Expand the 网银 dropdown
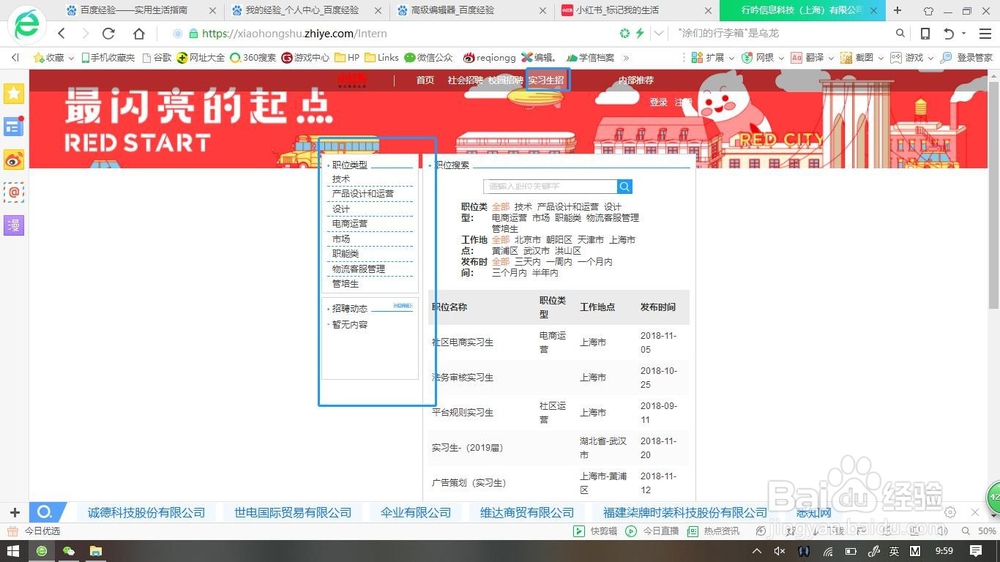Screen dimensions: 1000x562 coord(781,58)
